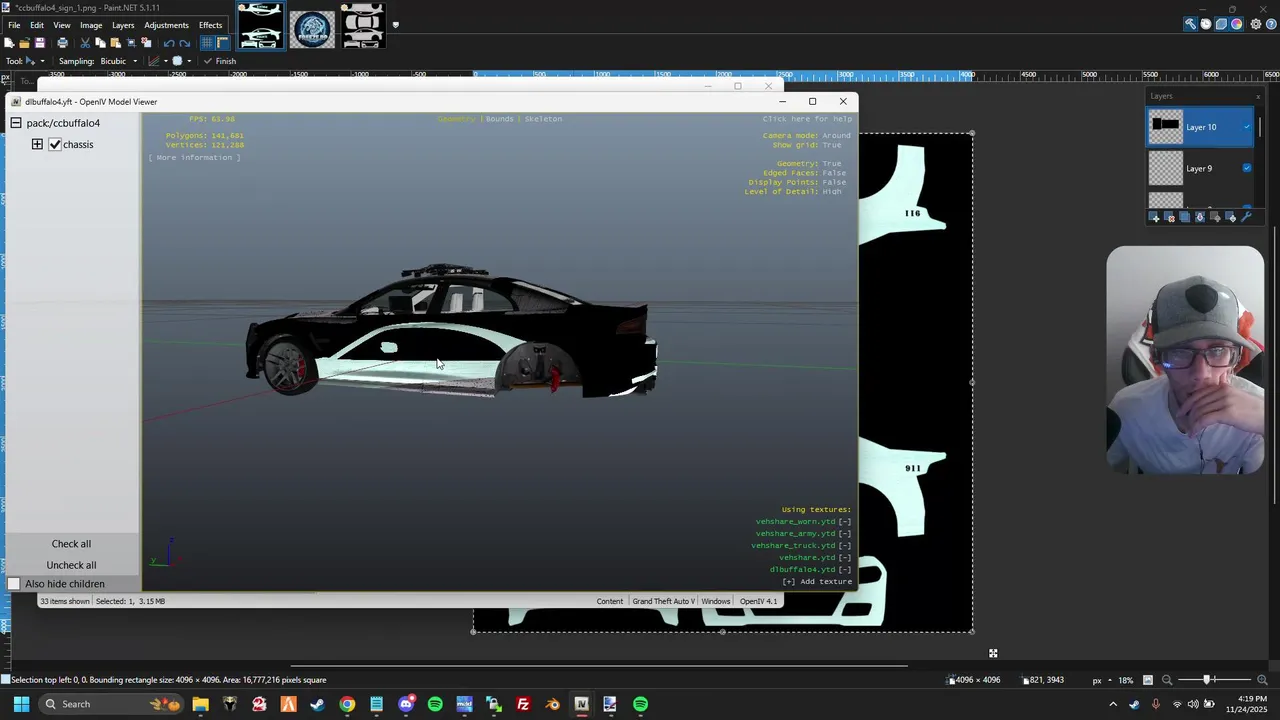
Task: Click the New file icon in Paint.NET toolbar
Action: (9, 43)
